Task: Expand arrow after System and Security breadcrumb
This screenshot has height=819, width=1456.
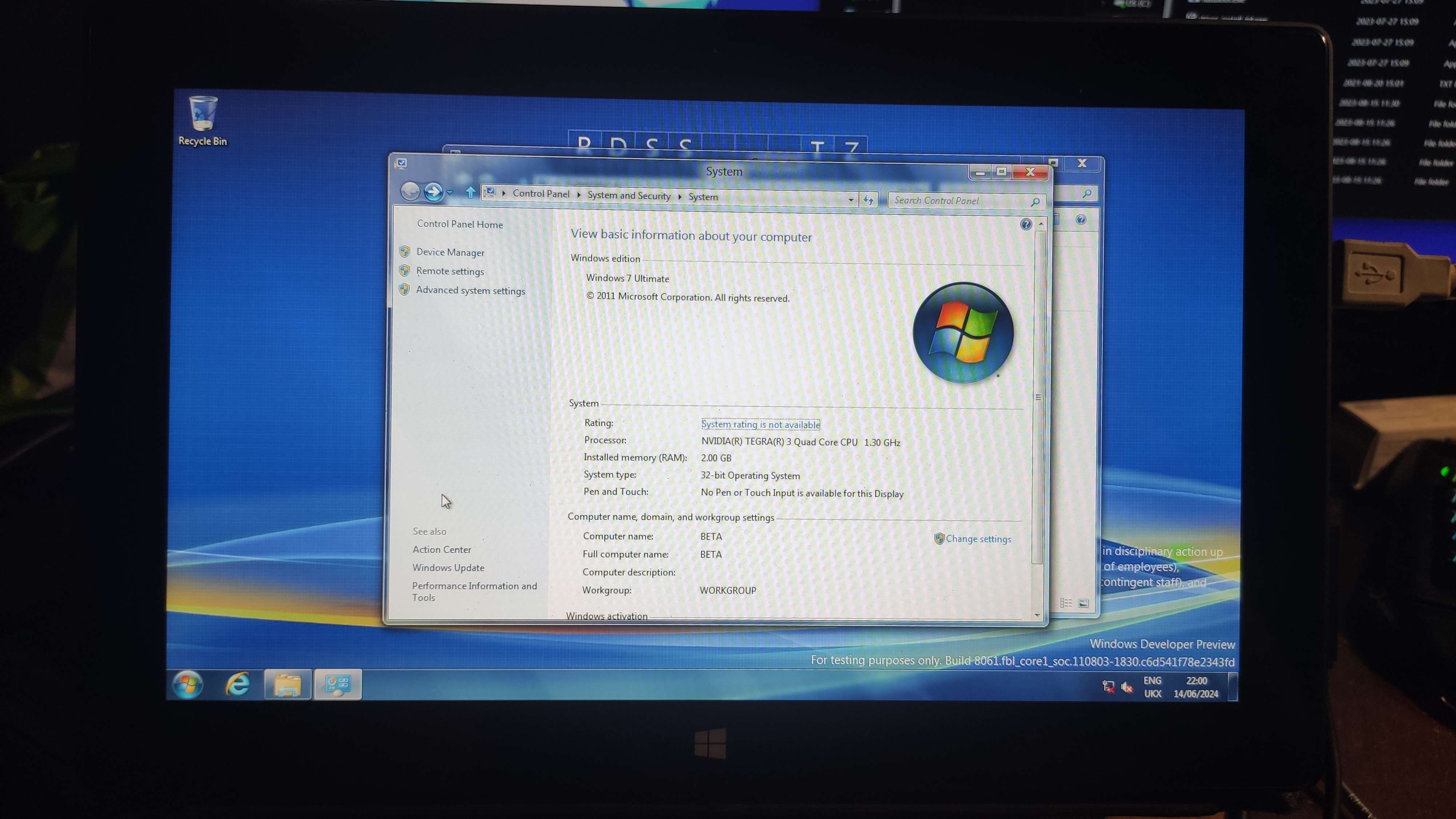Action: click(679, 197)
